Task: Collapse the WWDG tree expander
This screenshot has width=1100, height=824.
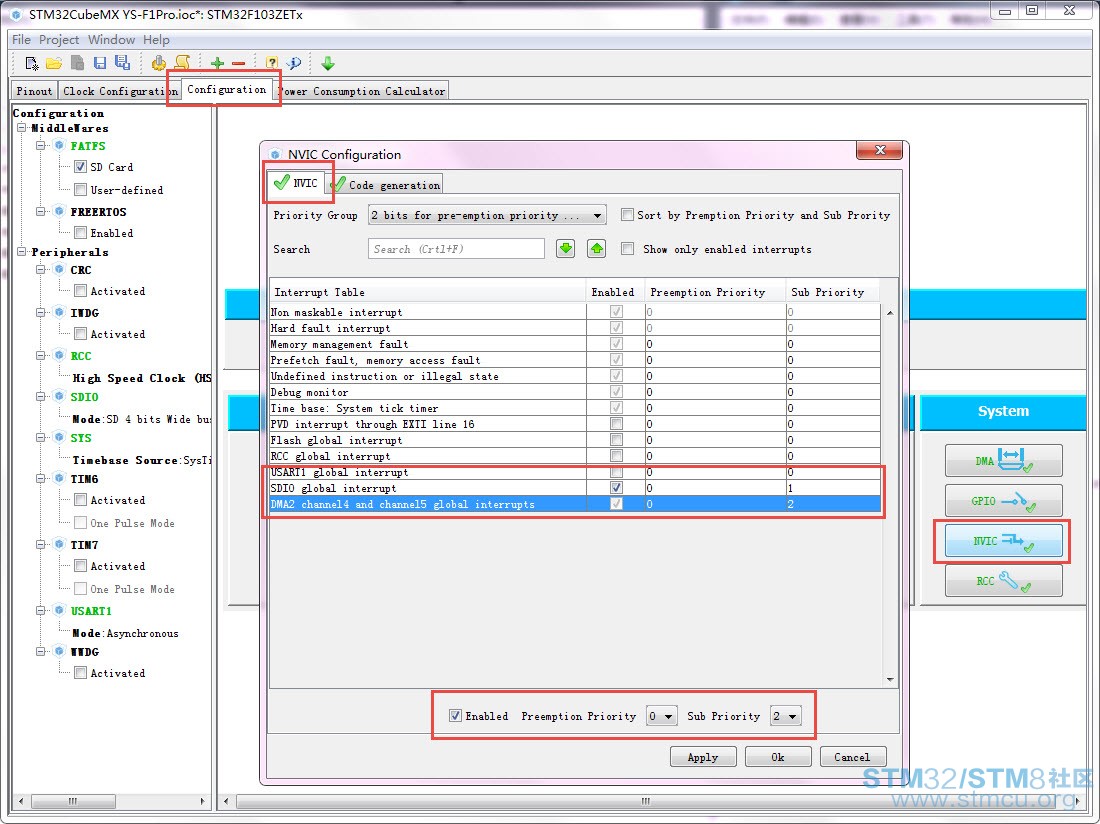Action: (x=41, y=651)
